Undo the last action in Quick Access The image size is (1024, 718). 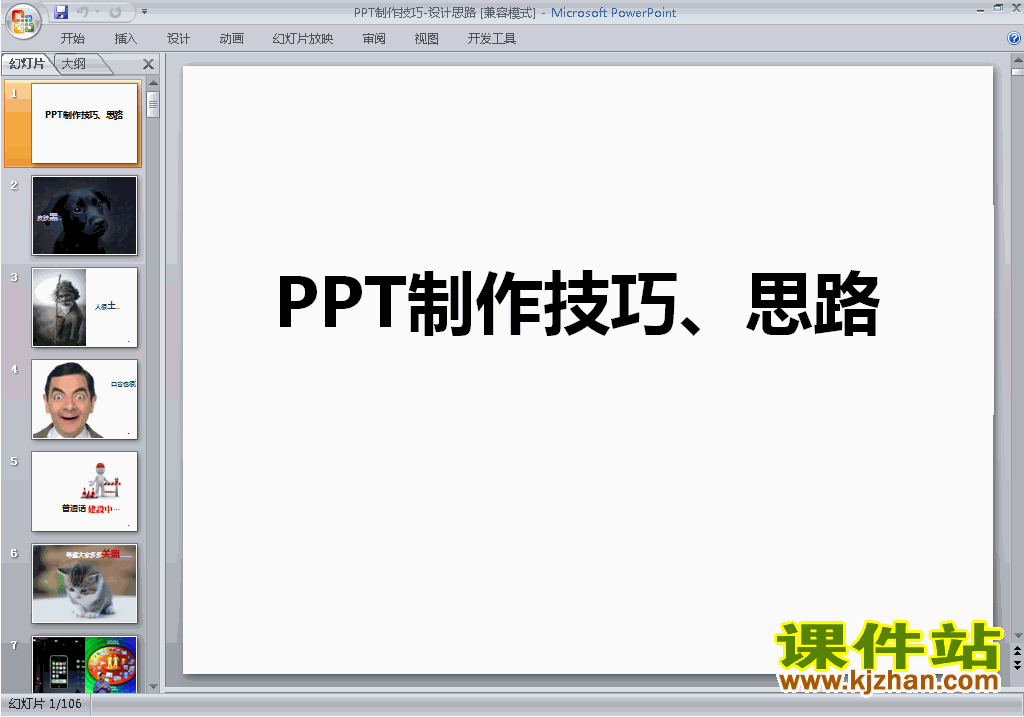click(83, 12)
